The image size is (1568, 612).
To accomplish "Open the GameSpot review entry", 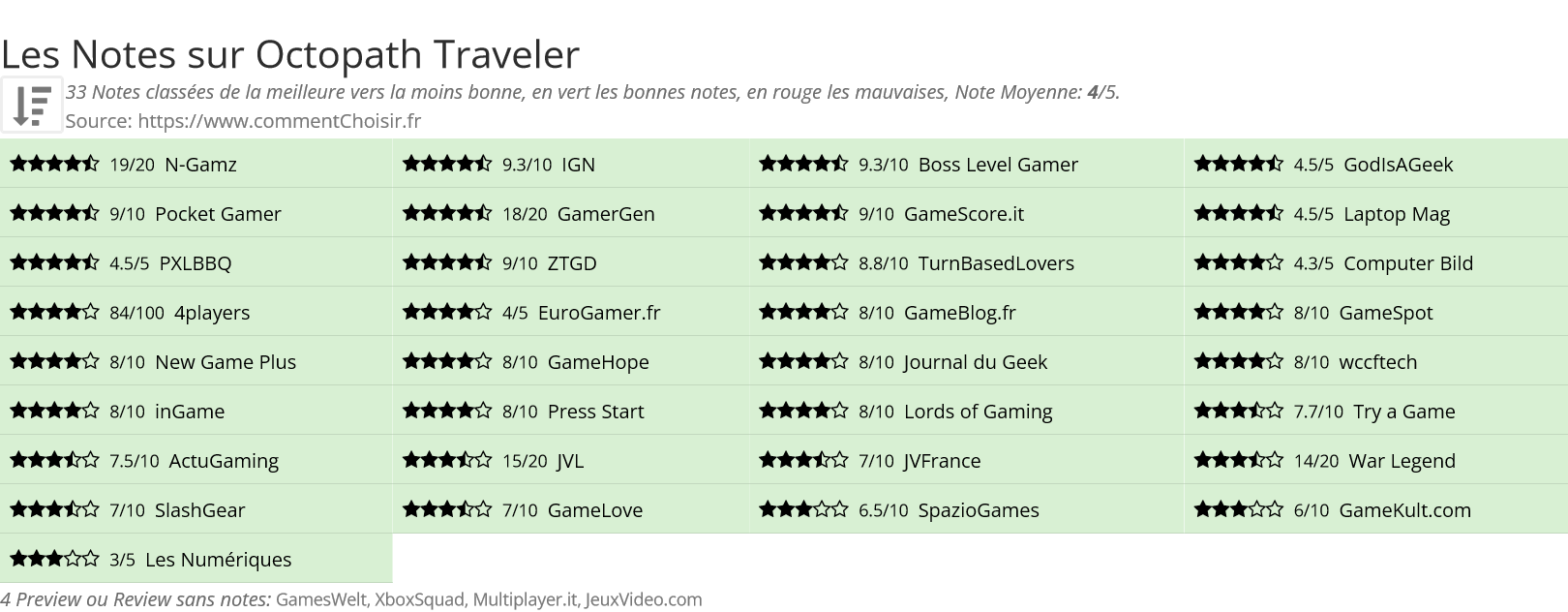I will pyautogui.click(x=1375, y=312).
